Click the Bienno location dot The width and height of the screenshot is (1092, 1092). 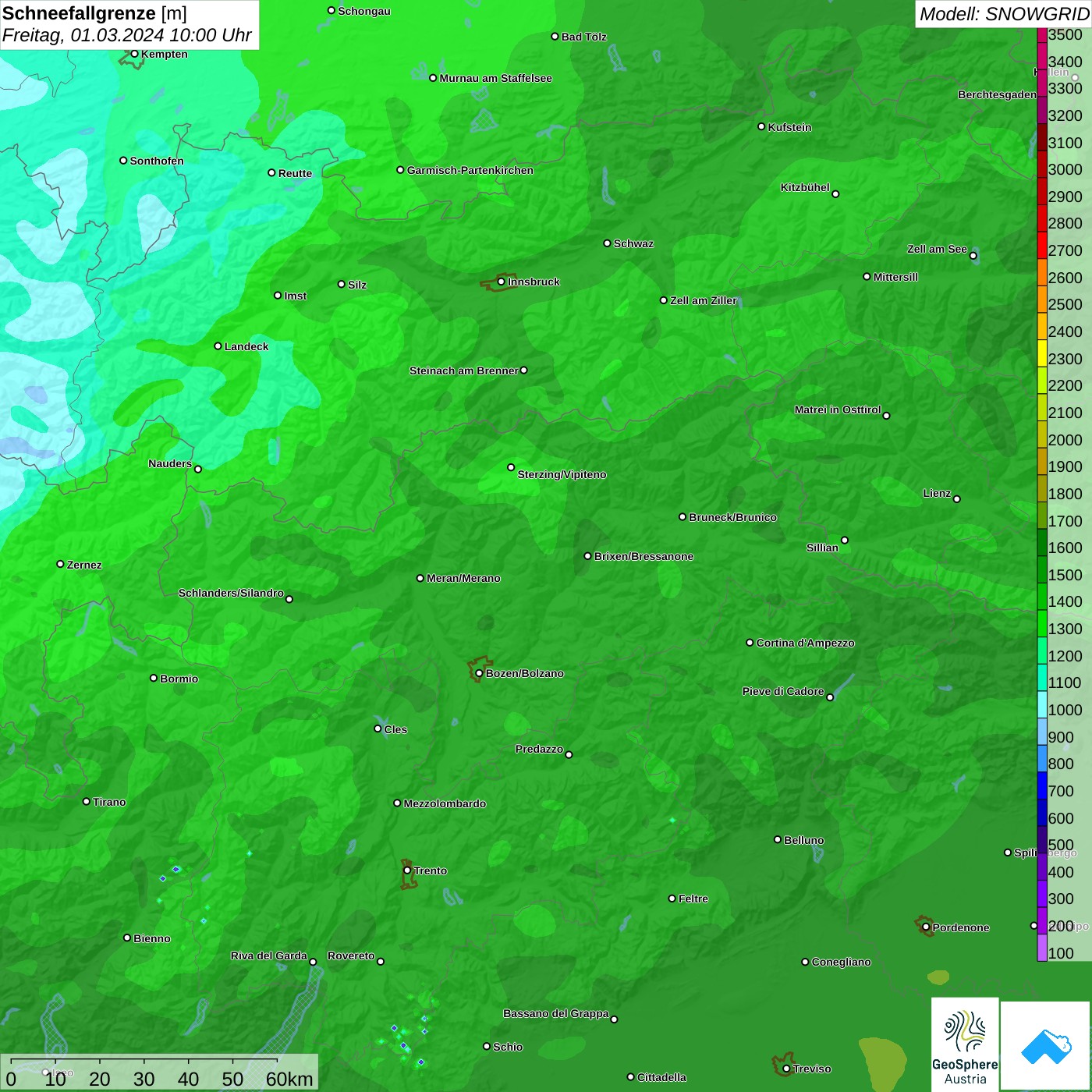(x=127, y=938)
